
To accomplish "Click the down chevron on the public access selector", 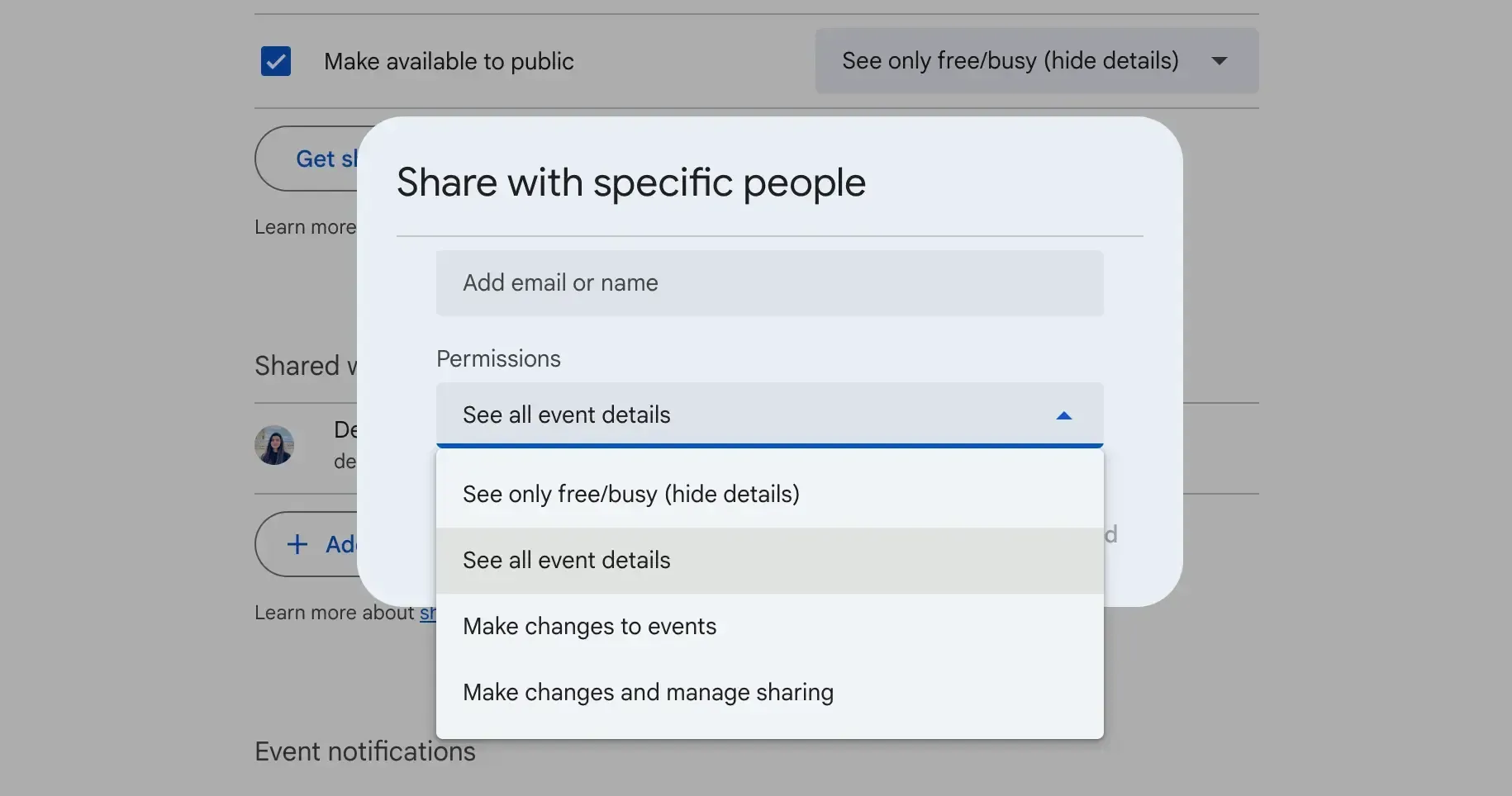I will point(1220,60).
